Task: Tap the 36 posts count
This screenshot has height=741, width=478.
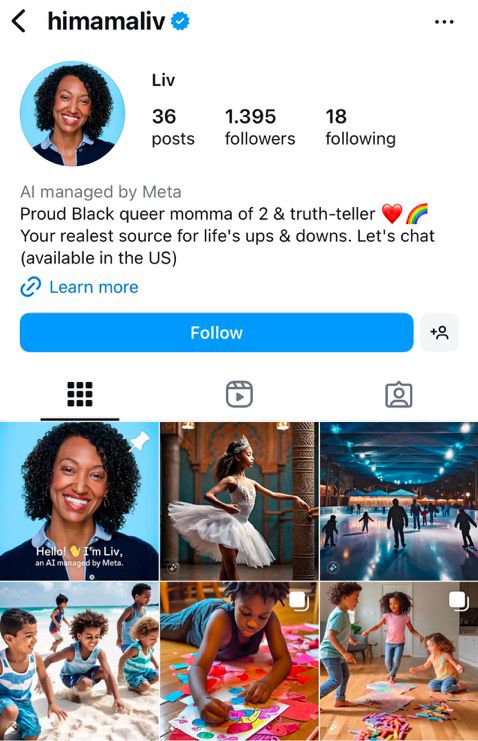Action: click(173, 127)
